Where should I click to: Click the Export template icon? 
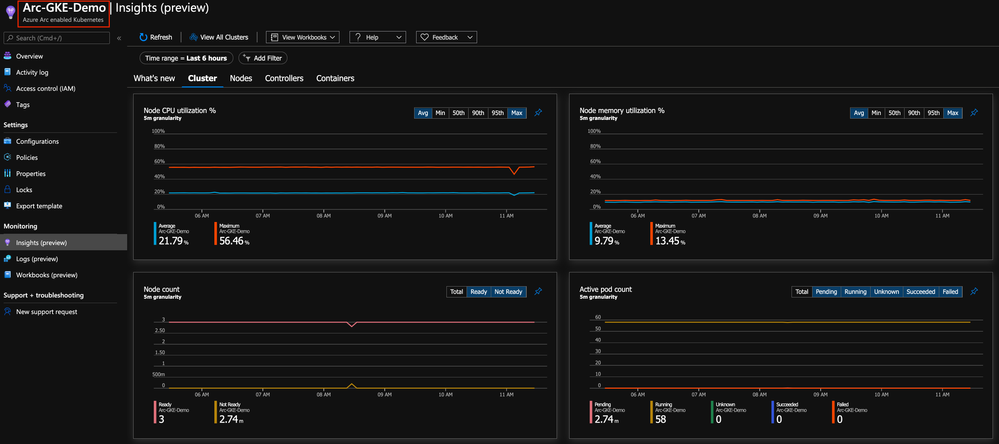click(8, 206)
